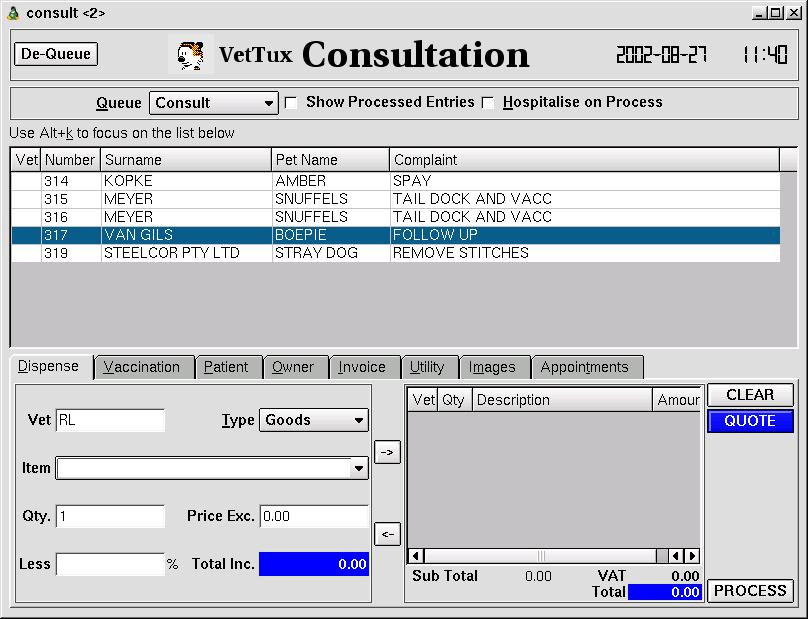Viewport: 808px width, 619px height.
Task: Minimize the consult window
Action: click(x=760, y=13)
